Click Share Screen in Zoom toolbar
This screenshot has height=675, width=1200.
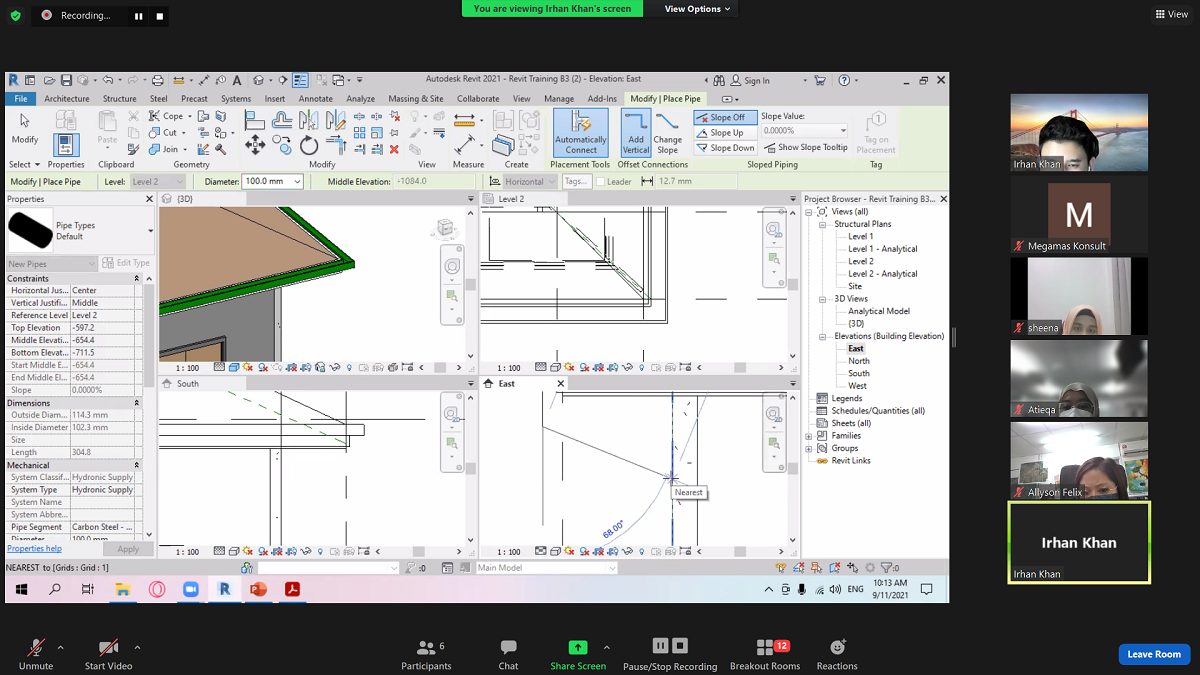[578, 655]
